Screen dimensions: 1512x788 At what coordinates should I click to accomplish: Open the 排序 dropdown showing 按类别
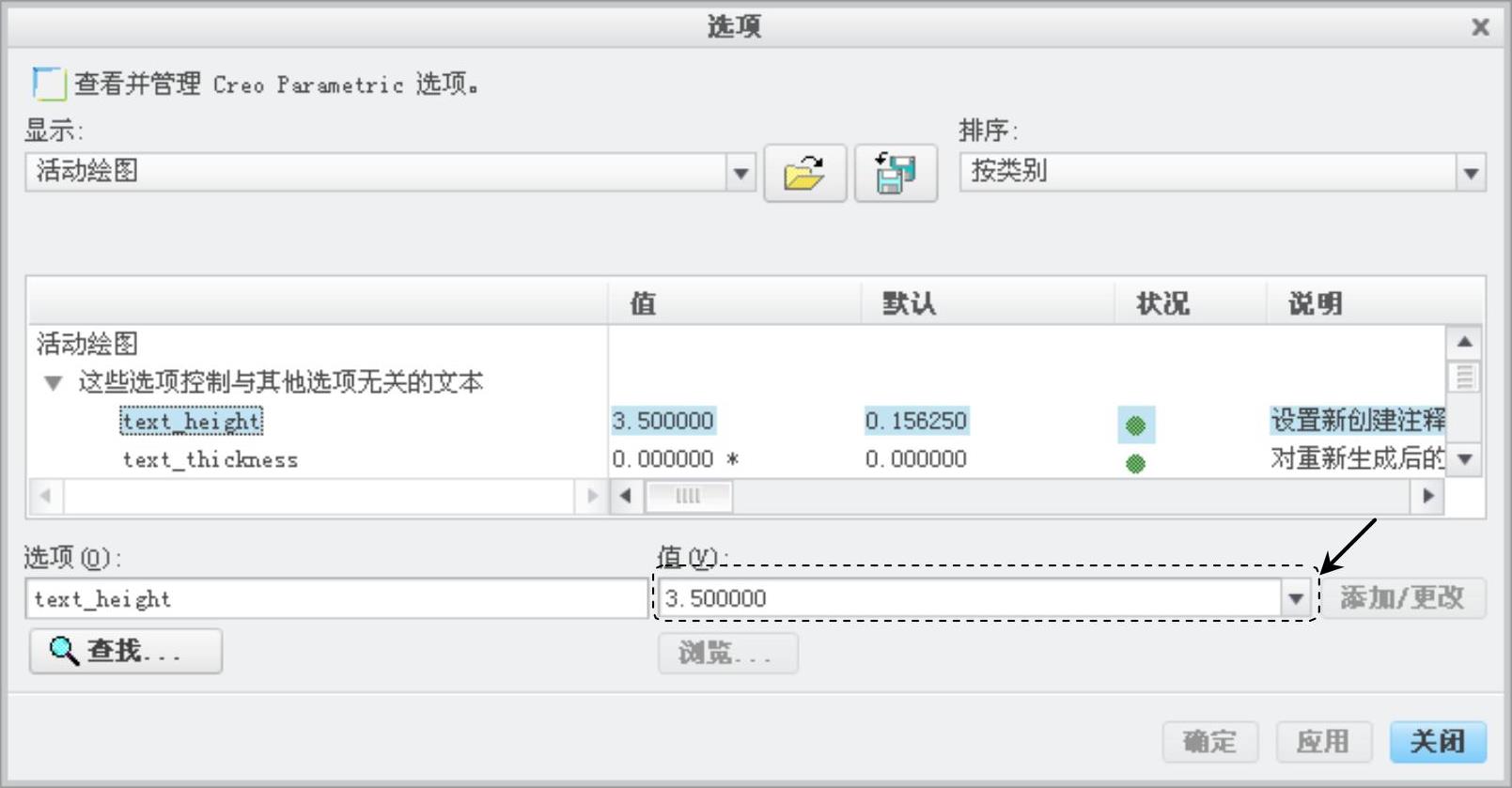pos(1471,173)
